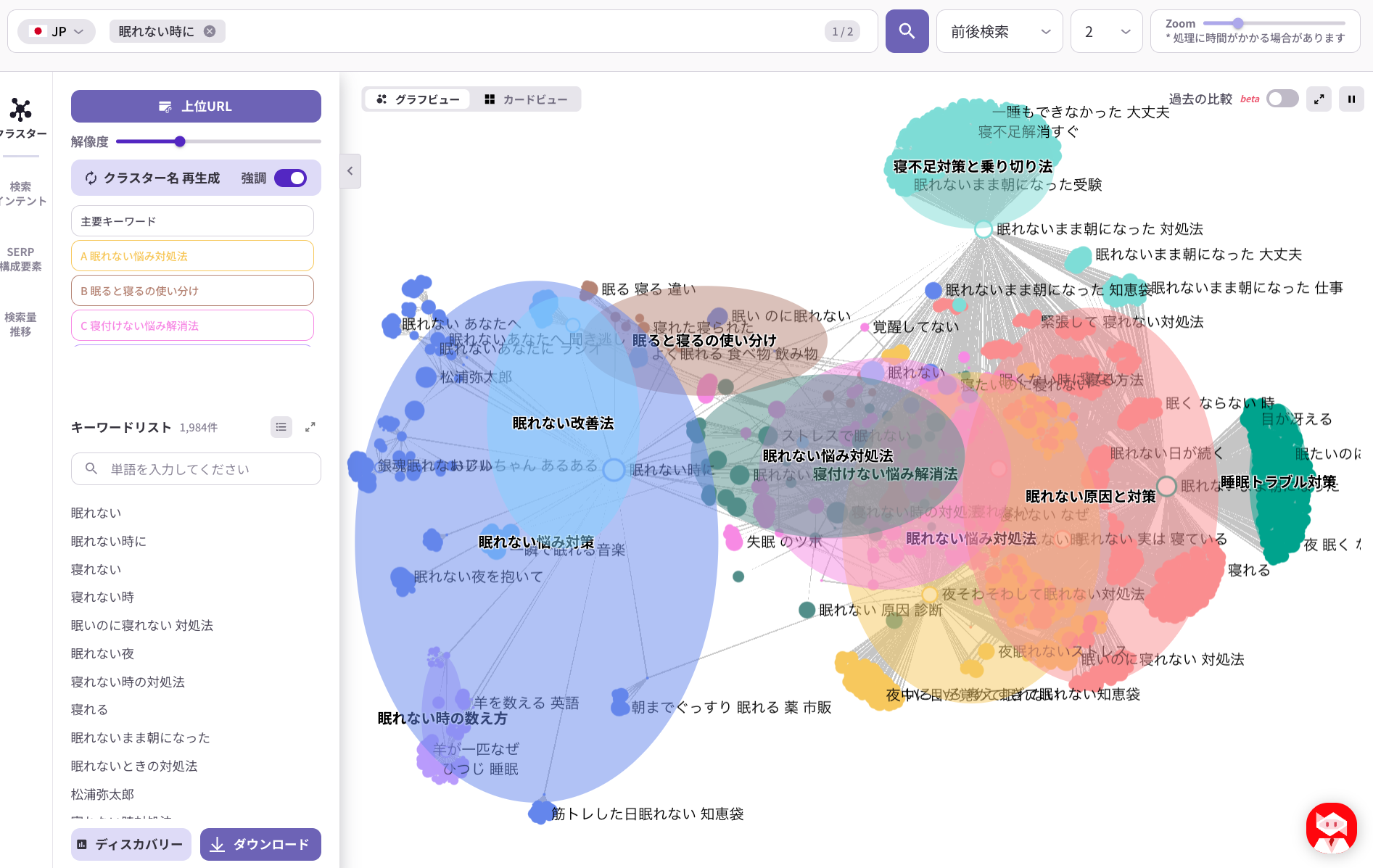Click the purple search magnifier button
Image resolution: width=1373 pixels, height=868 pixels.
click(x=907, y=31)
